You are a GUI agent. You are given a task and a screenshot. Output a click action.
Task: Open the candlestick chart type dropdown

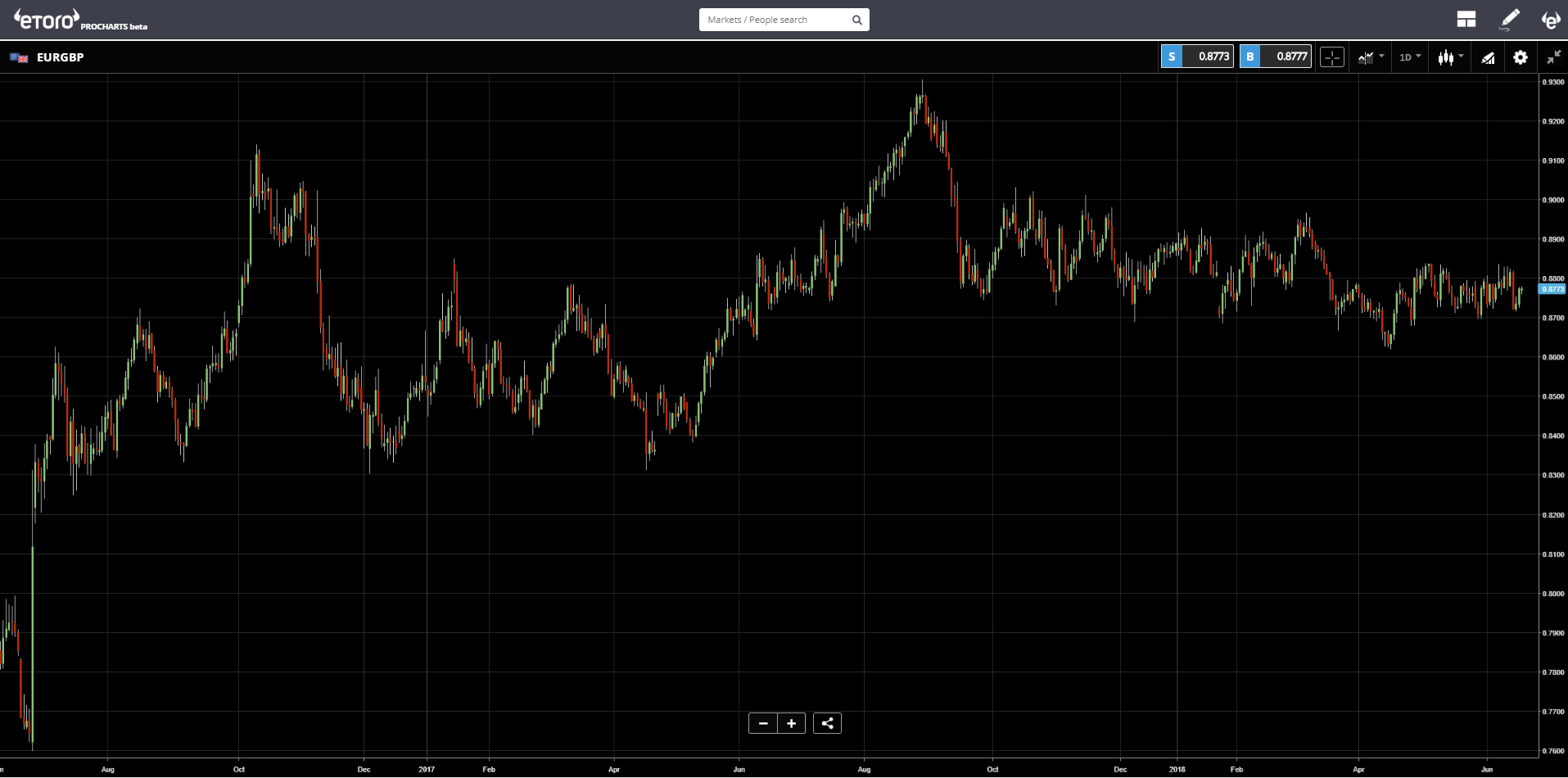[1450, 57]
